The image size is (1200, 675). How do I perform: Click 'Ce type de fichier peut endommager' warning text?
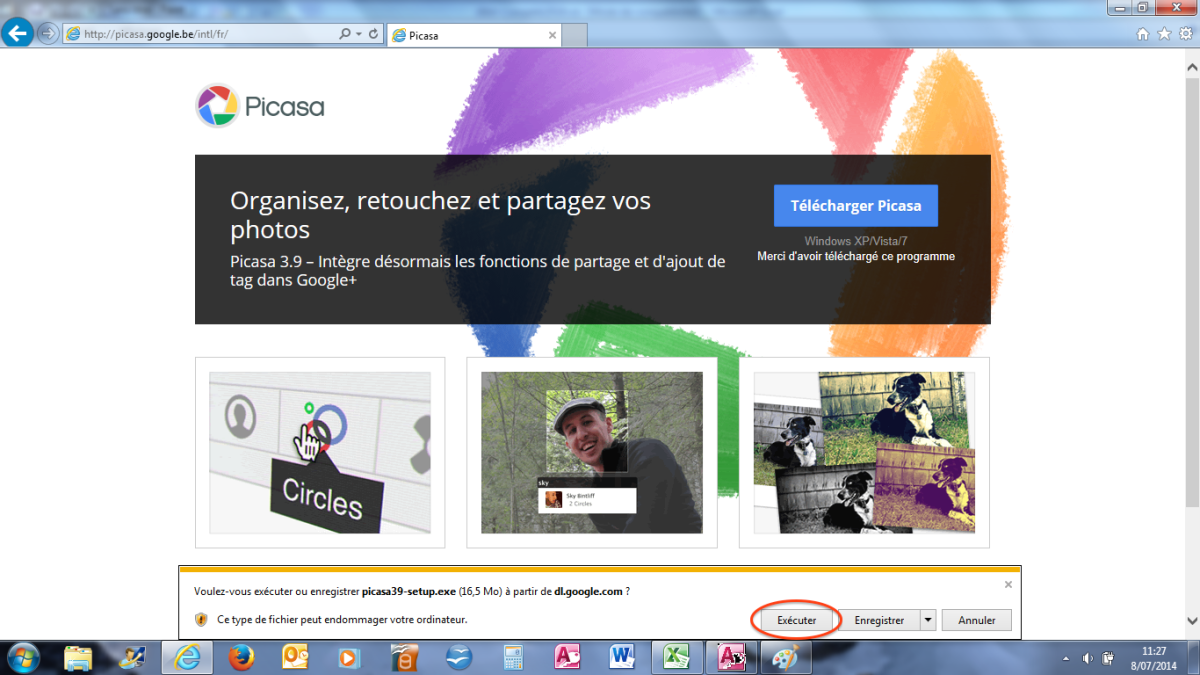342,620
